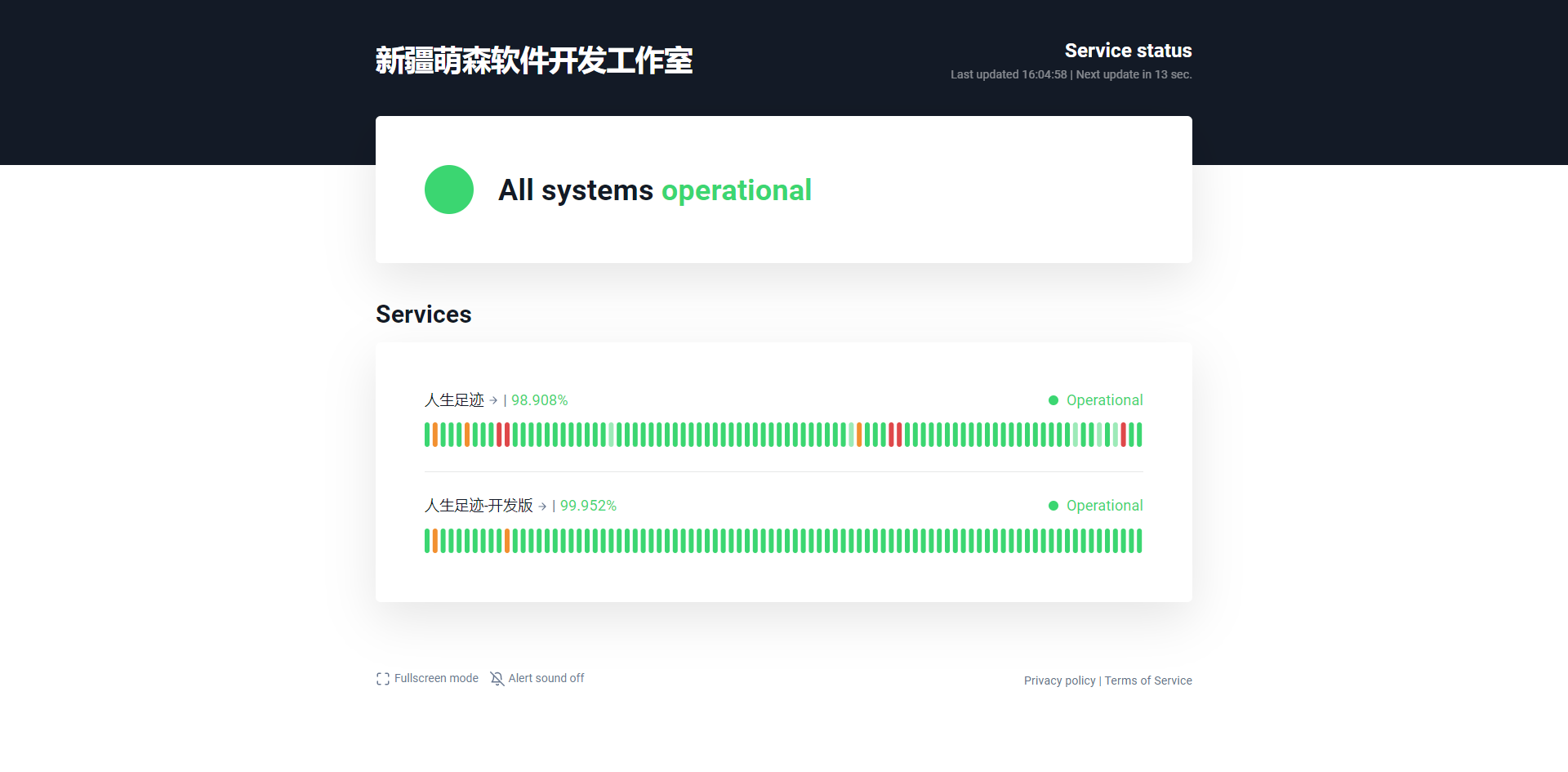Enable Fullscreen mode via its text label

point(436,678)
